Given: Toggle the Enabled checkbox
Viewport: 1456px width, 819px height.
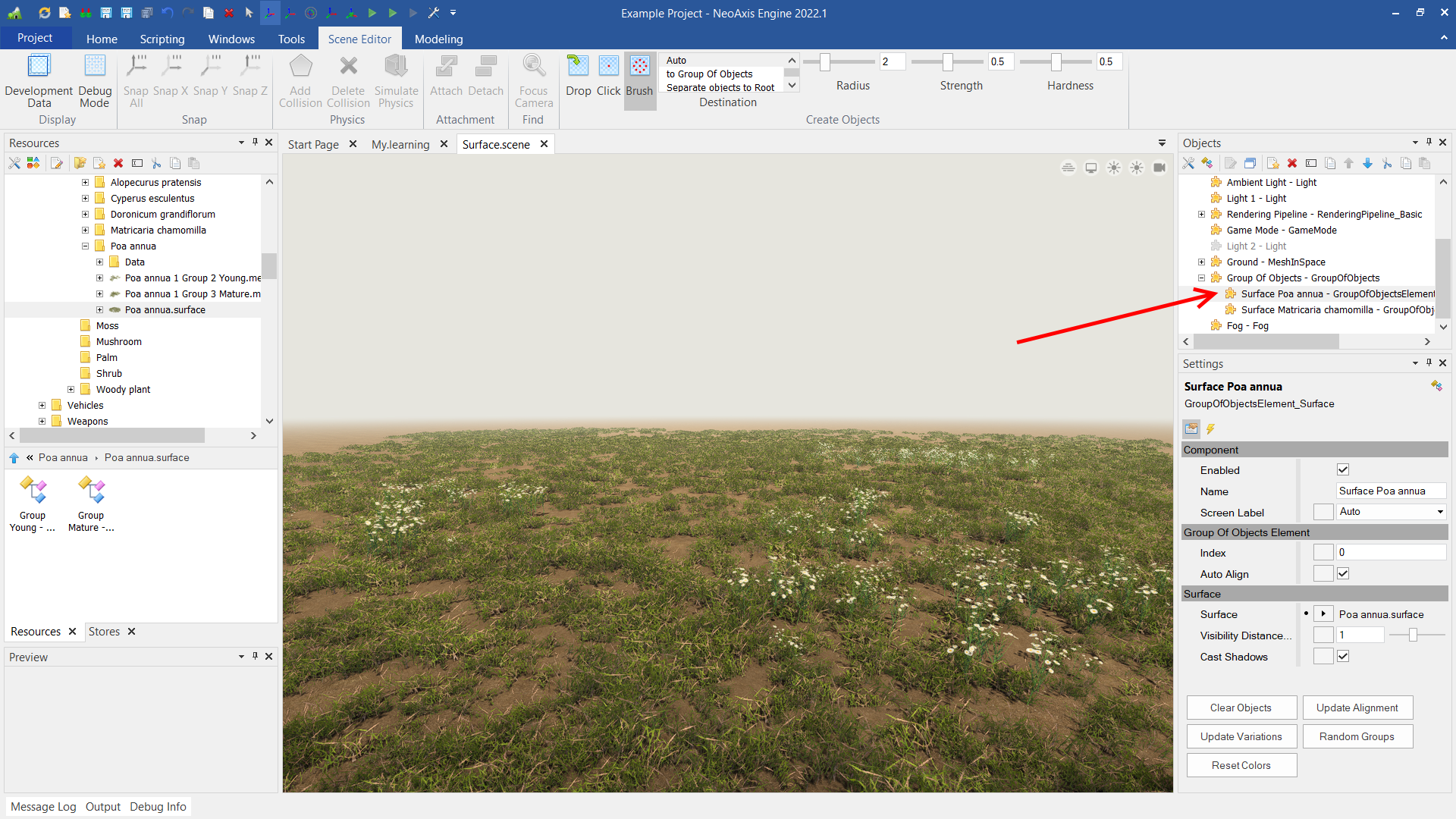Looking at the screenshot, I should tap(1343, 470).
